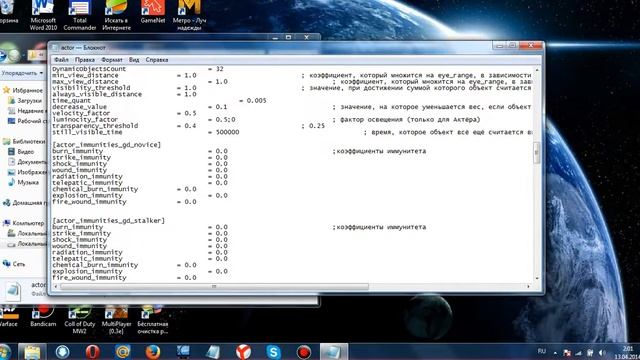Open the Правка menu in Notepad
The width and height of the screenshot is (640, 360).
84,60
